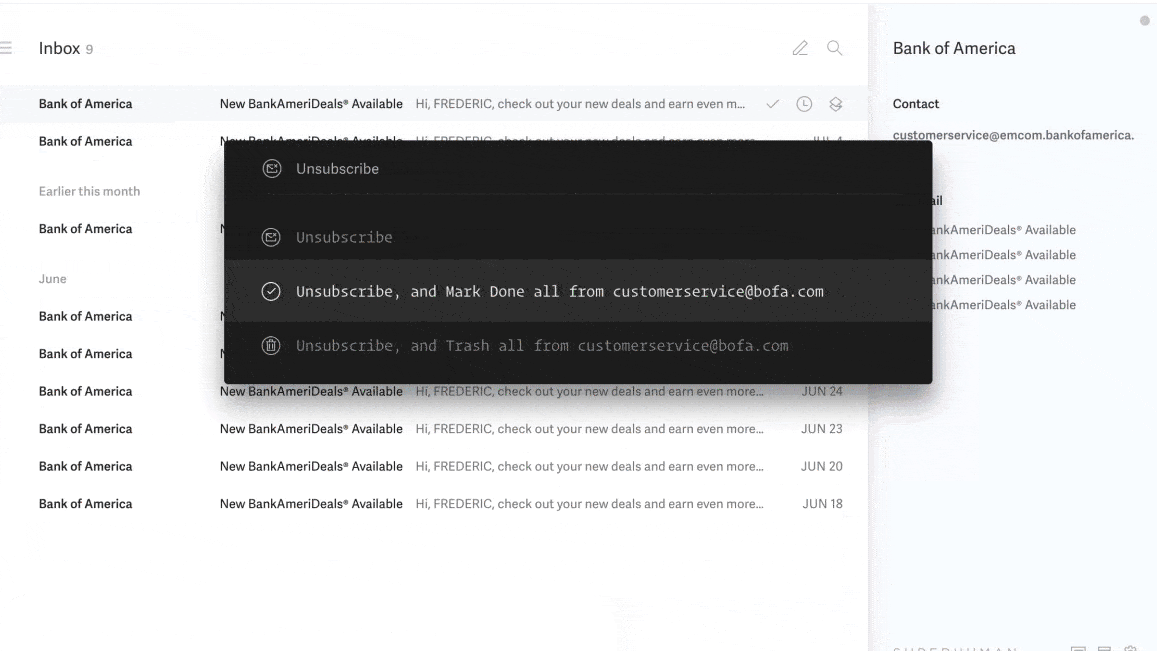Click the customerservice@emcom.bankofamerica contact email
The image size is (1157, 651).
pos(1013,135)
